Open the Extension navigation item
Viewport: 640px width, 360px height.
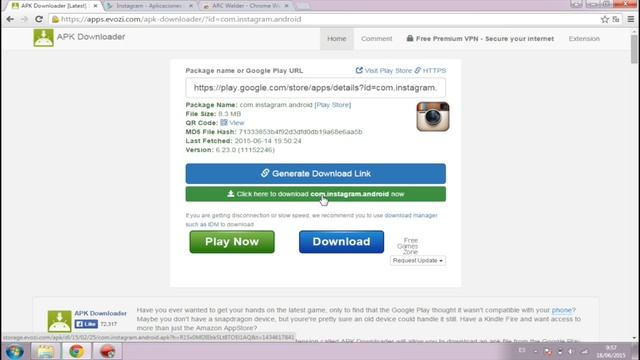584,39
